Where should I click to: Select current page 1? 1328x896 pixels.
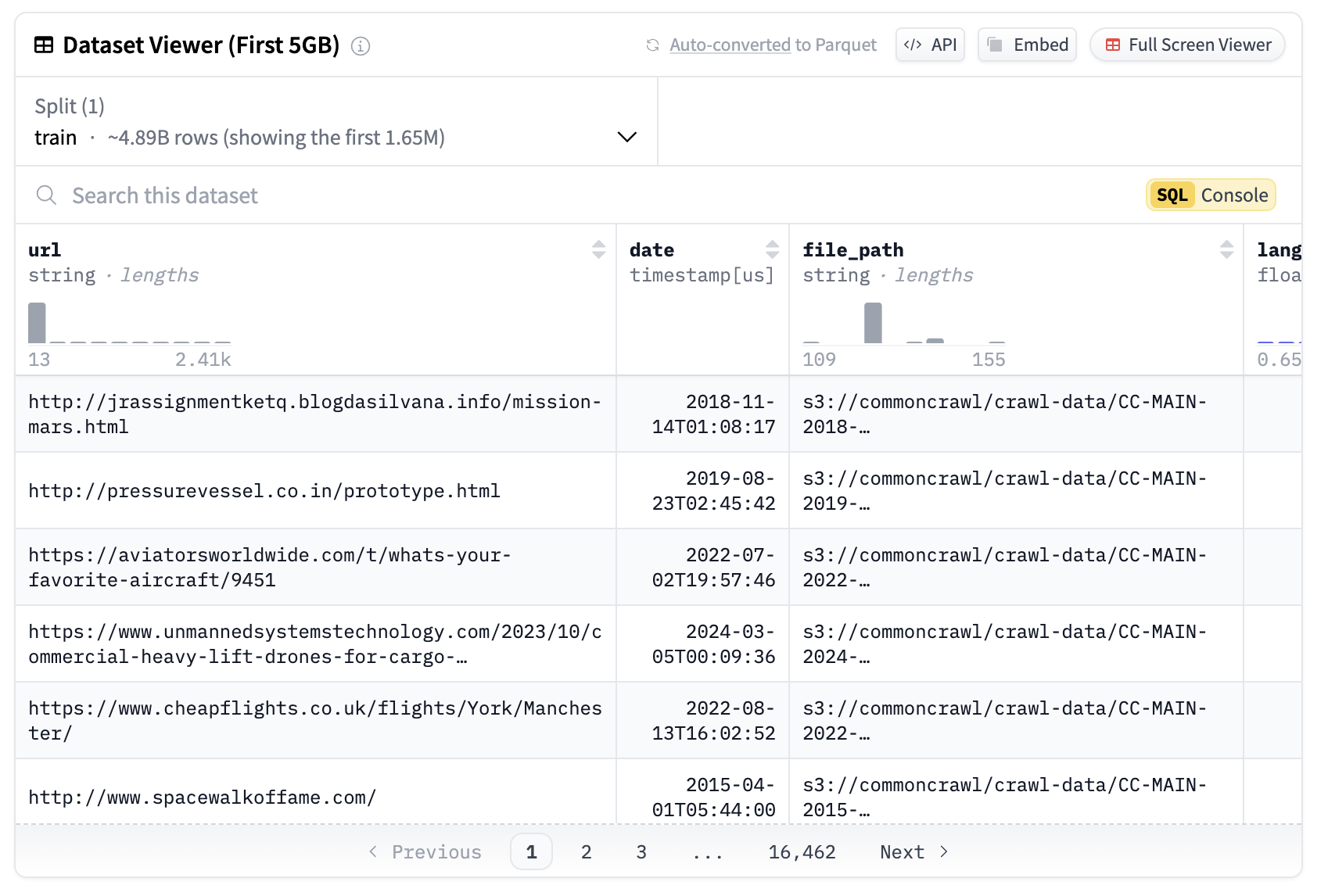pos(531,851)
